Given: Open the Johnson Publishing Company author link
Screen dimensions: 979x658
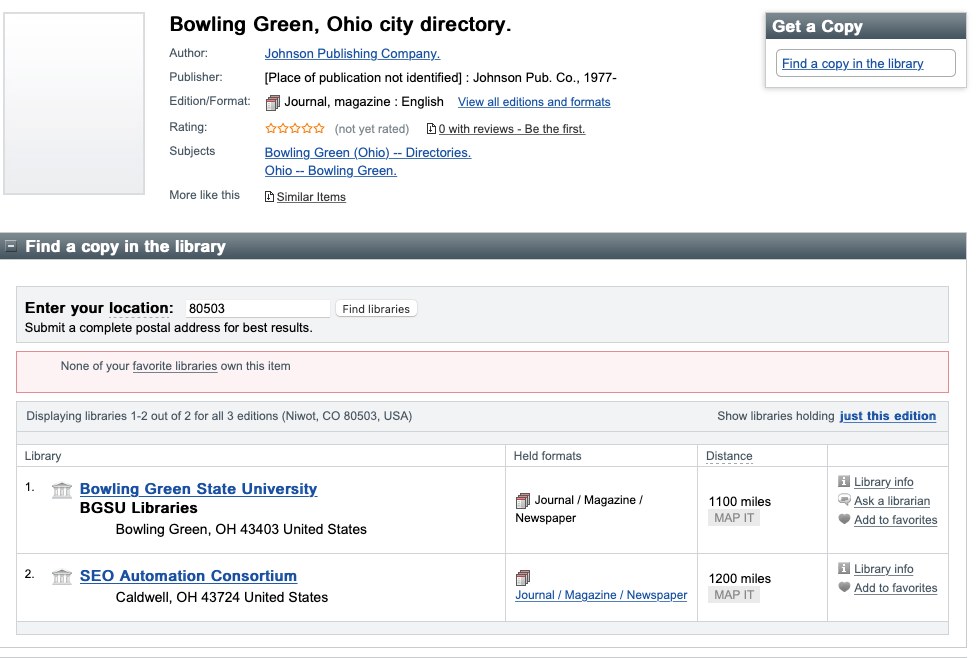Looking at the screenshot, I should coord(352,54).
